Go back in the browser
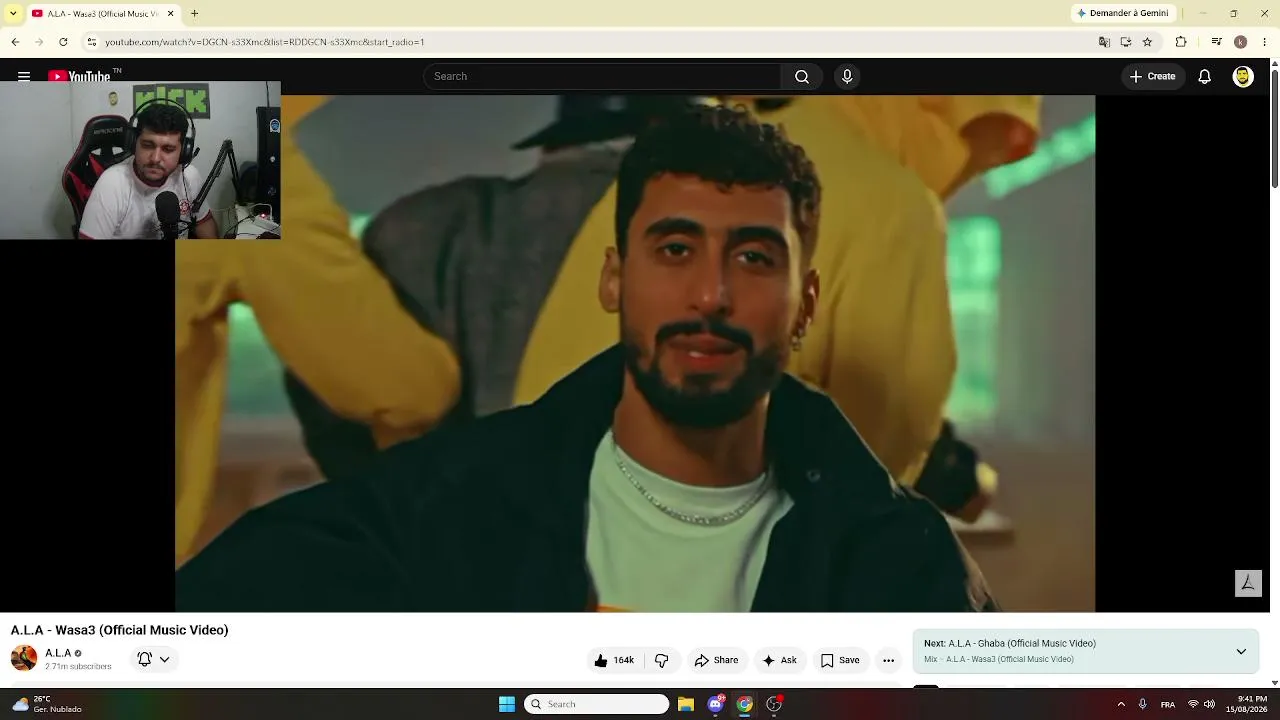1280x720 pixels. point(15,42)
